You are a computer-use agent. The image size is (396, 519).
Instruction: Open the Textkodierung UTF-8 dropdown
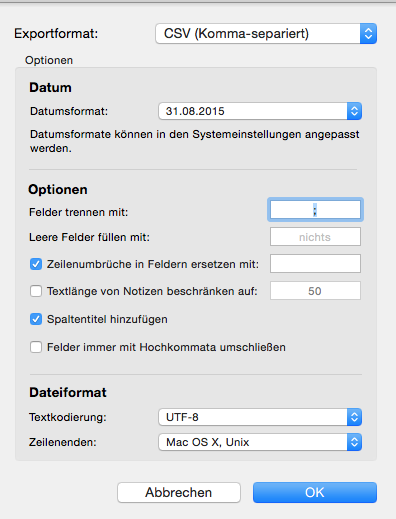pos(260,417)
